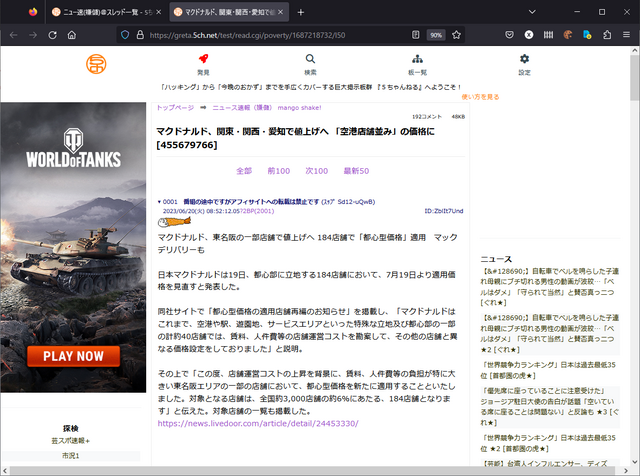Open a new tab with plus button
Image resolution: width=640 pixels, height=476 pixels.
(x=301, y=12)
